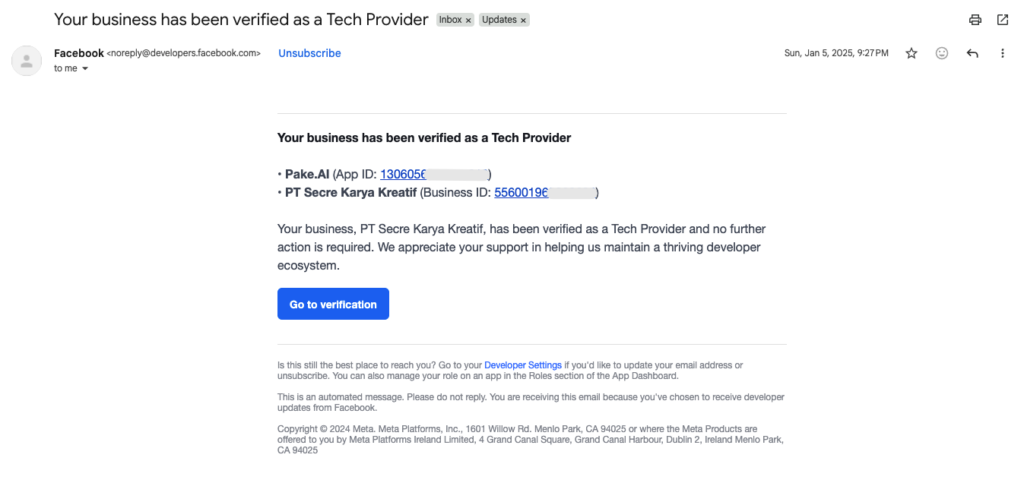Open the PT Secre Karya Kreatif Business ID link
Screen dimensions: 1024x483
(545, 193)
